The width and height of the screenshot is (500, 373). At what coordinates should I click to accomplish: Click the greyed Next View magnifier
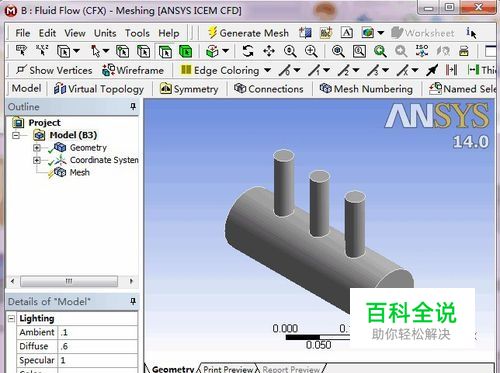pos(401,51)
